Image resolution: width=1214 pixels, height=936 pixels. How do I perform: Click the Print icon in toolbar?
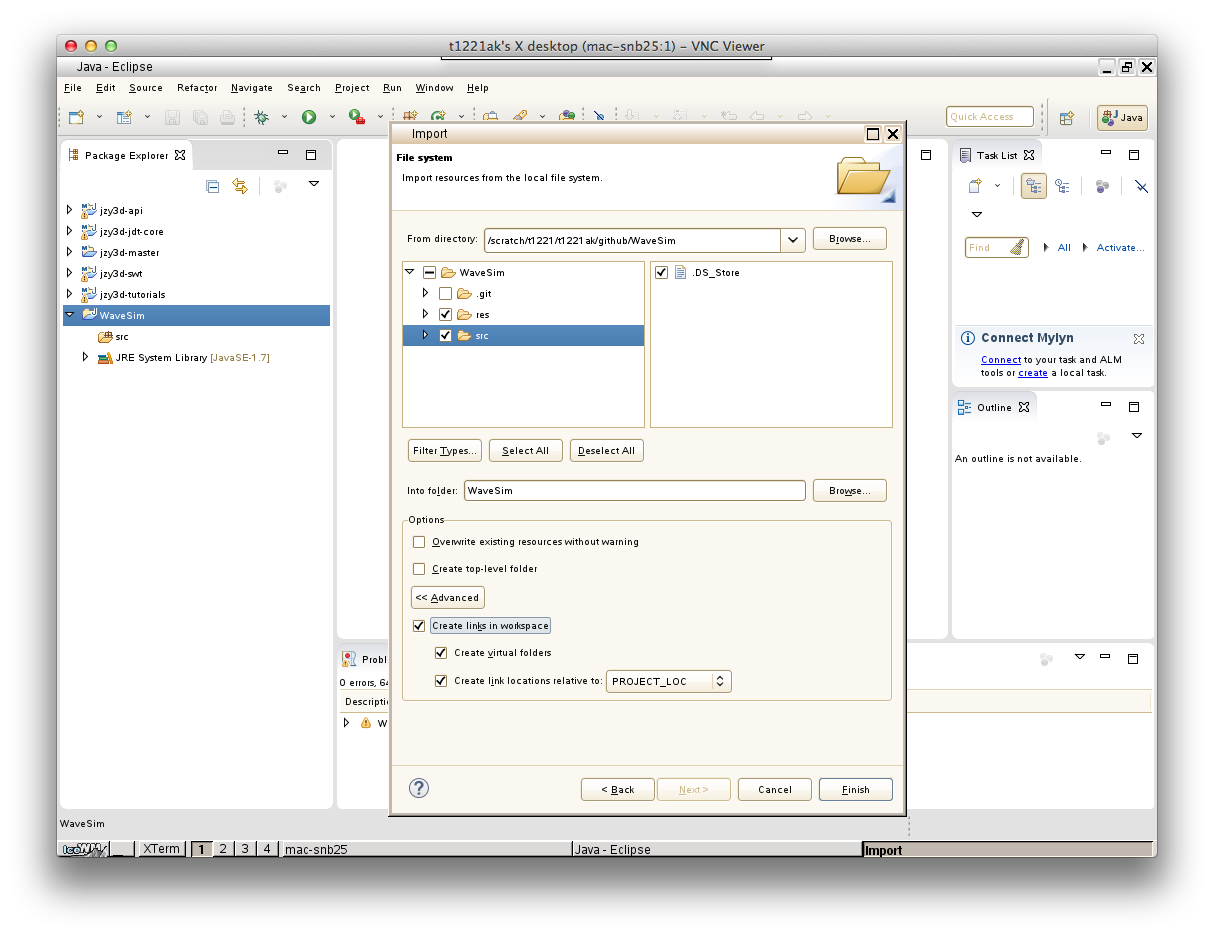227,117
